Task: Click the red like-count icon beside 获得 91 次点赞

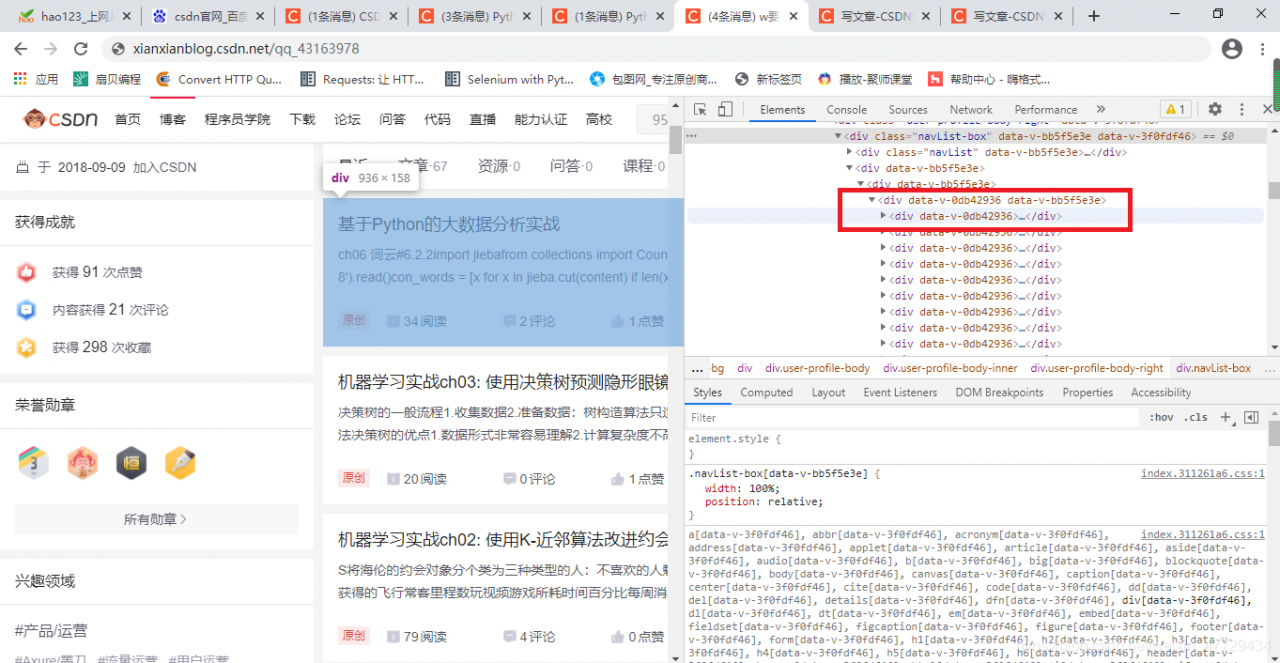Action: click(27, 272)
